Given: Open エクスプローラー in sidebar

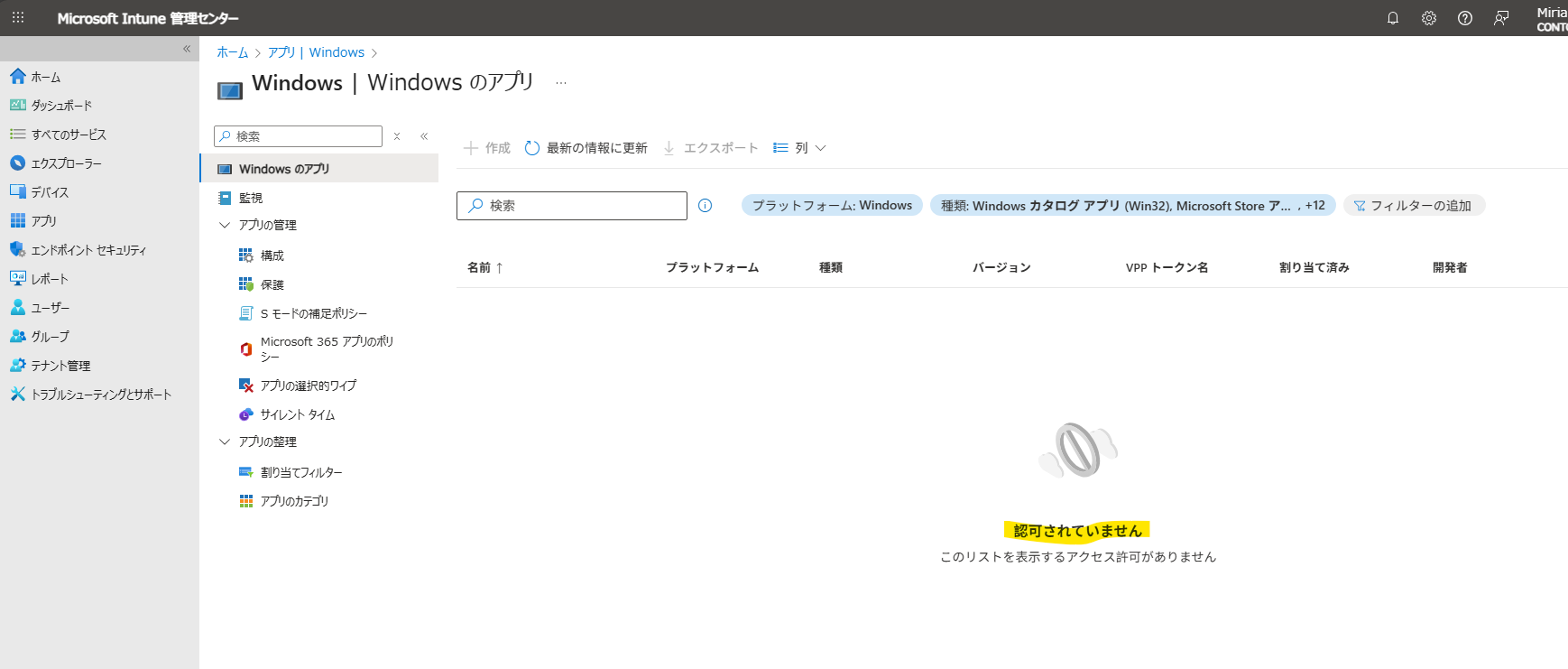Looking at the screenshot, I should (x=99, y=163).
